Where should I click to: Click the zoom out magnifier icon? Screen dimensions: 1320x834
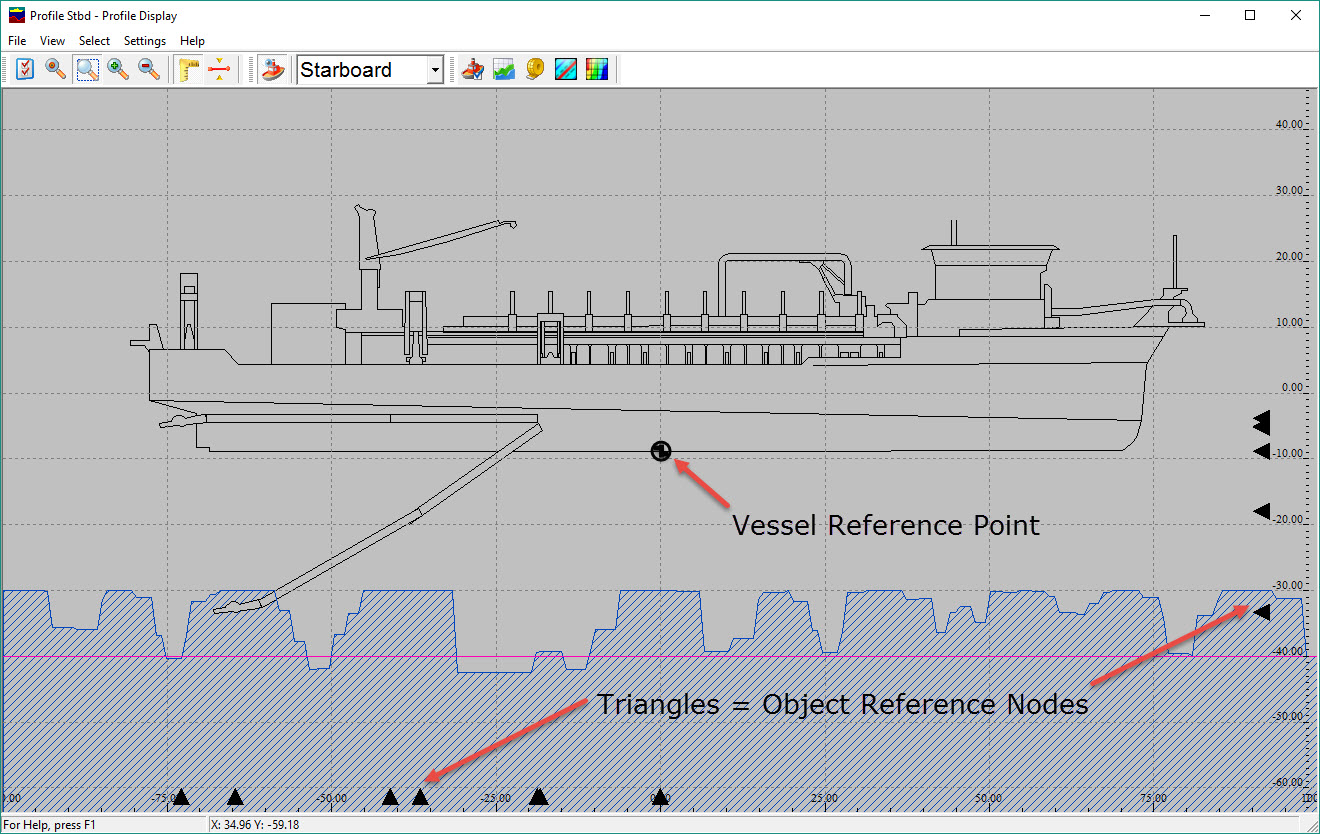(x=149, y=69)
